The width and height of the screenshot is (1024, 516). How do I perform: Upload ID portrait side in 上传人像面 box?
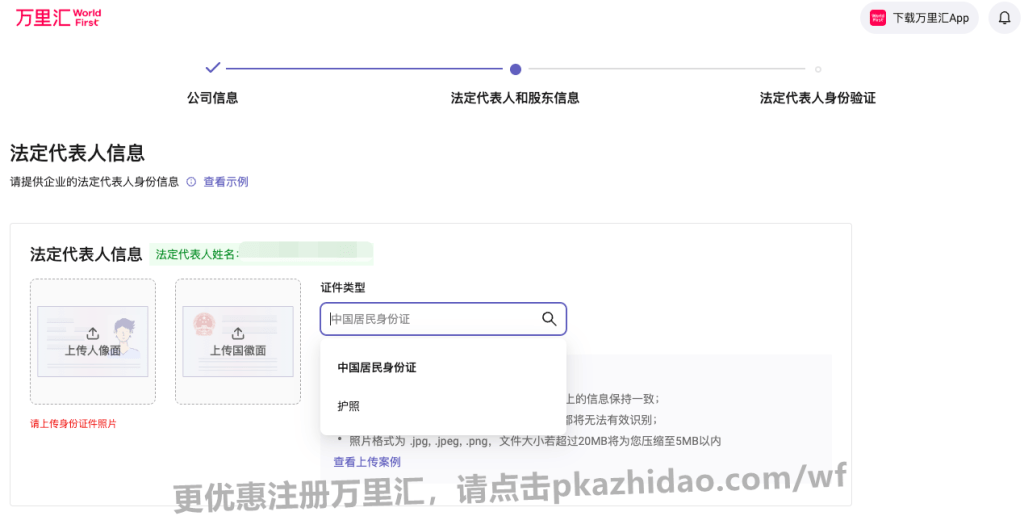click(93, 342)
